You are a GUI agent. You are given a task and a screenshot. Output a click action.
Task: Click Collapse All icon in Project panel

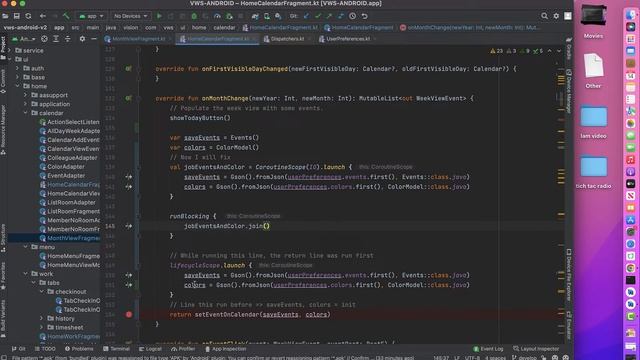67,39
